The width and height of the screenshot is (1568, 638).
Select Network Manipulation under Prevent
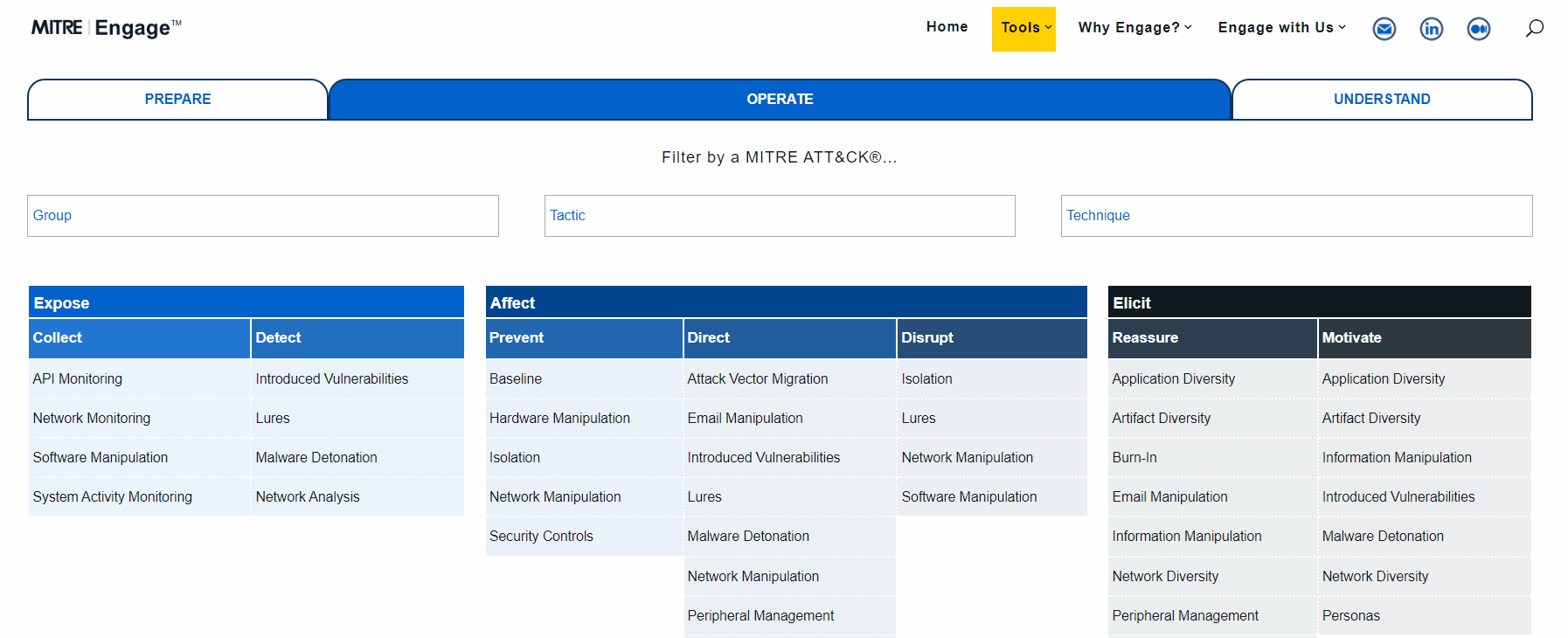tap(555, 497)
